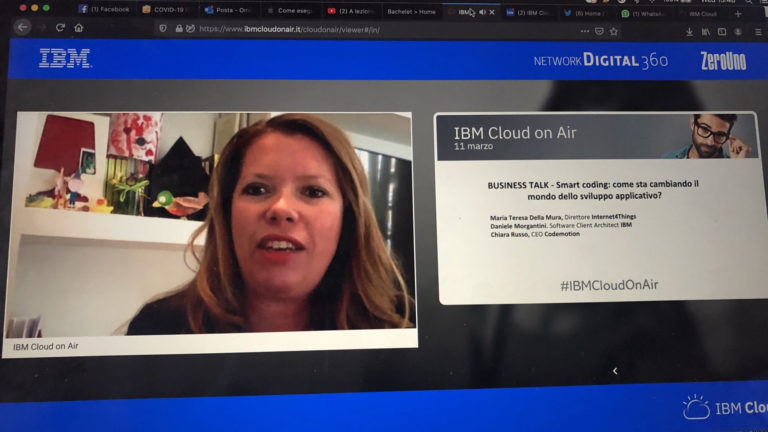
Task: Collapse panel with the left chevron arrow
Action: pos(615,371)
